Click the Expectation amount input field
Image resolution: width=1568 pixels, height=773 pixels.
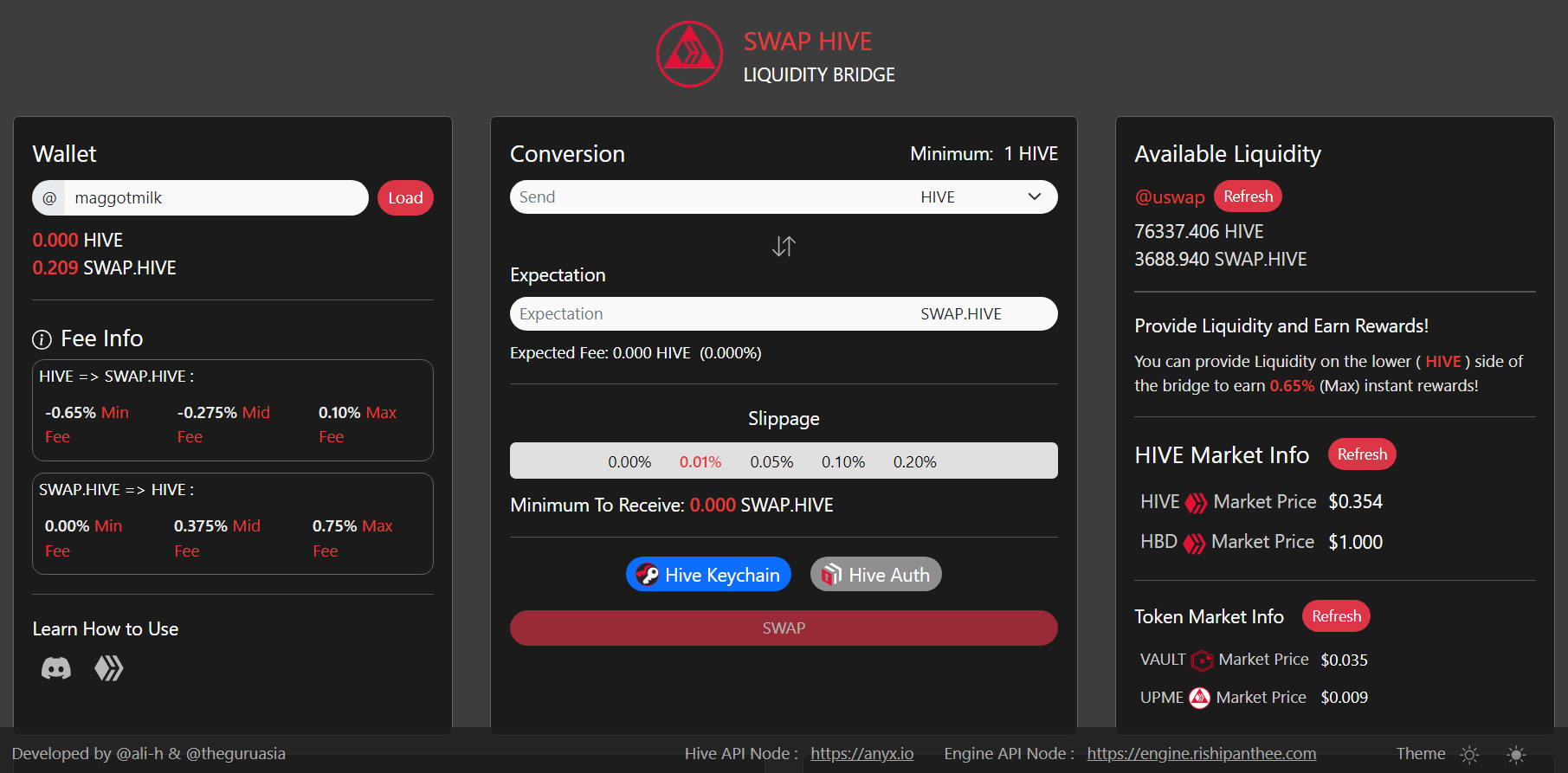tap(710, 314)
